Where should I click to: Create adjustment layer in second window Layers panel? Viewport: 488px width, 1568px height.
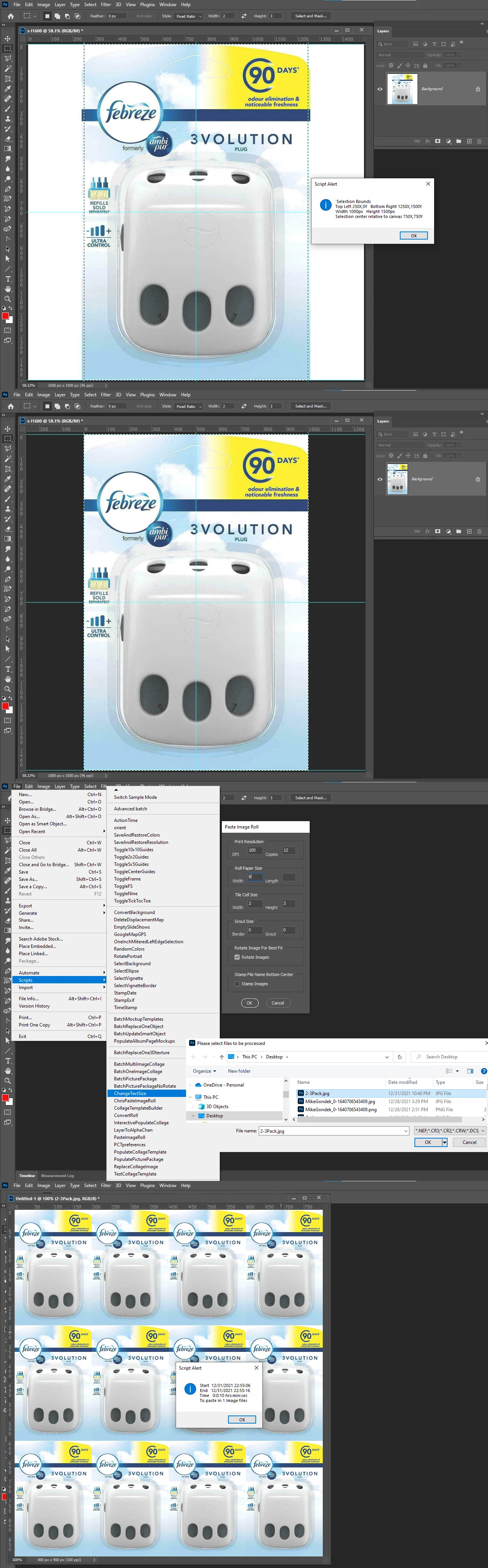tap(448, 532)
